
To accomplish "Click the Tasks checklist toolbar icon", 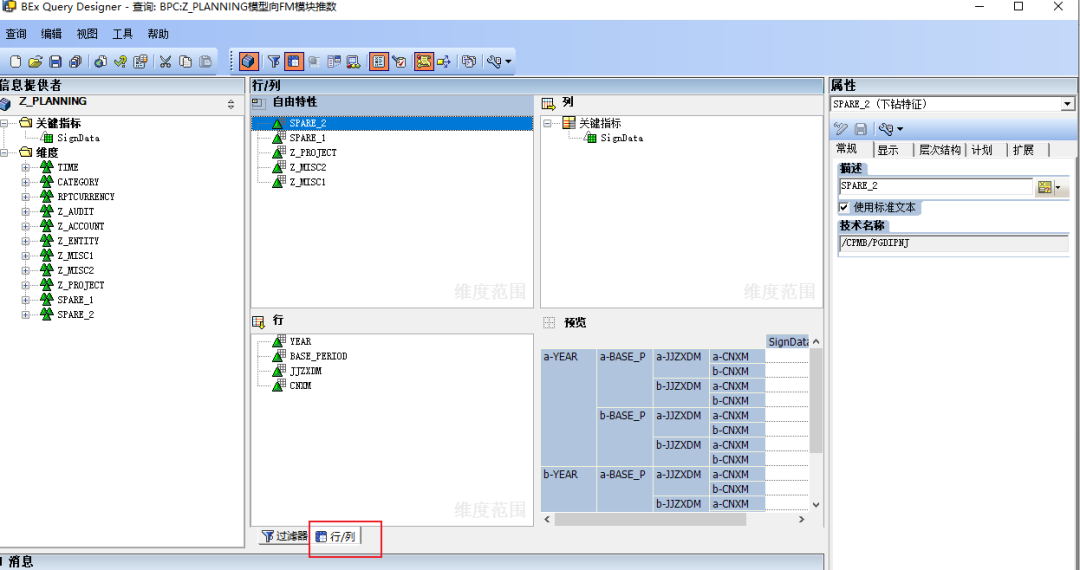I will tap(399, 62).
